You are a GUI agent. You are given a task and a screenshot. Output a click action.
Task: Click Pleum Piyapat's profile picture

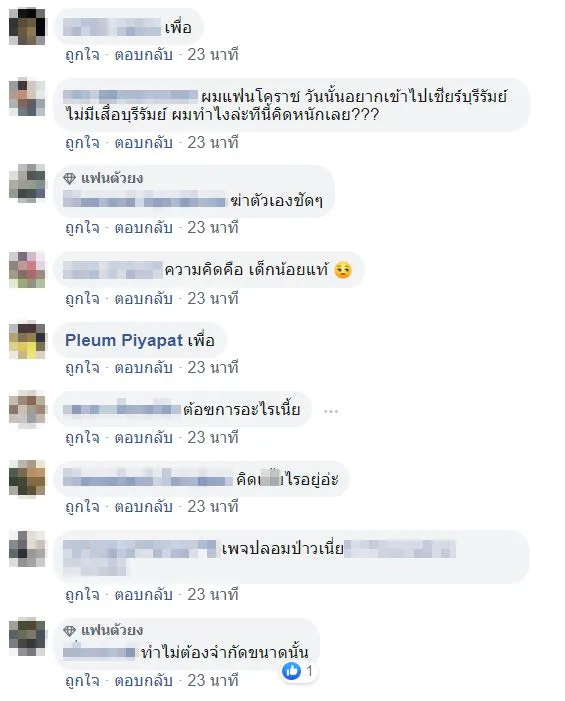(x=27, y=341)
